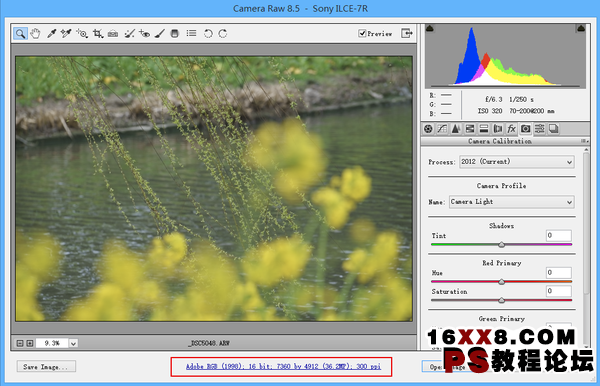Open the Detail panel tab

pyautogui.click(x=456, y=129)
